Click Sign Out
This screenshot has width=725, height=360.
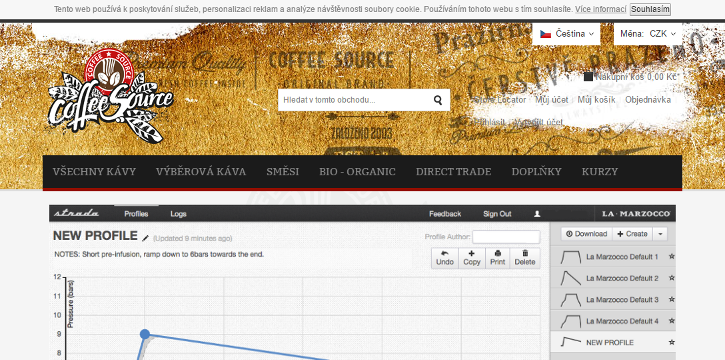point(497,214)
